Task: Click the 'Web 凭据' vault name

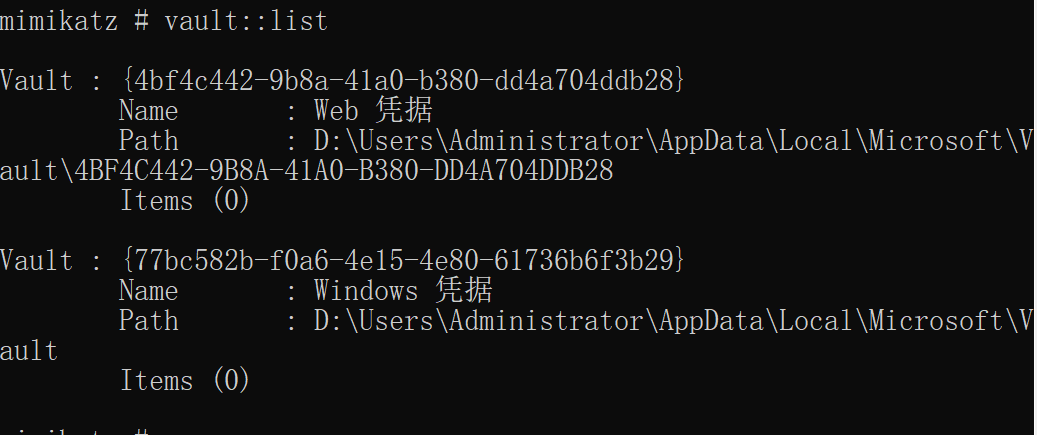Action: [x=373, y=110]
